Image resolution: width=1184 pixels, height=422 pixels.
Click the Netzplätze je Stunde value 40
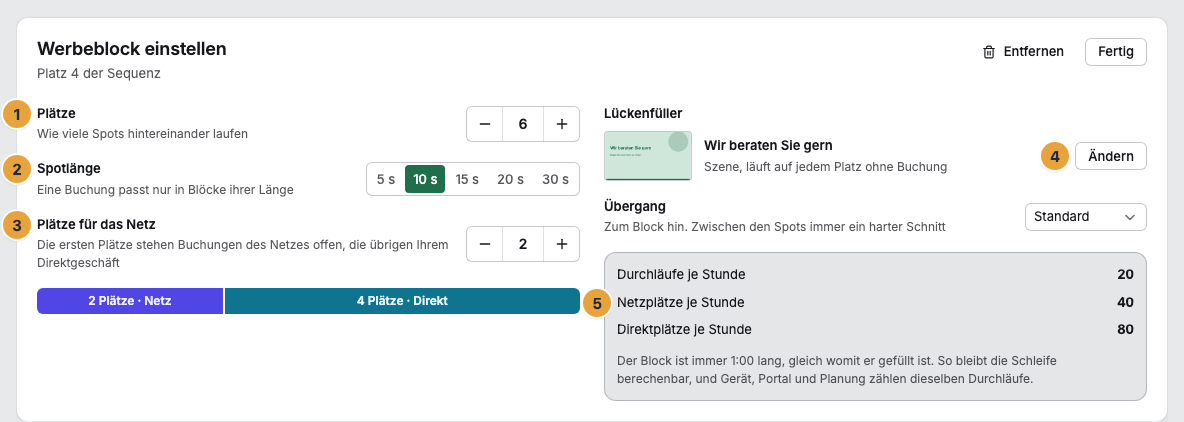tap(1125, 302)
